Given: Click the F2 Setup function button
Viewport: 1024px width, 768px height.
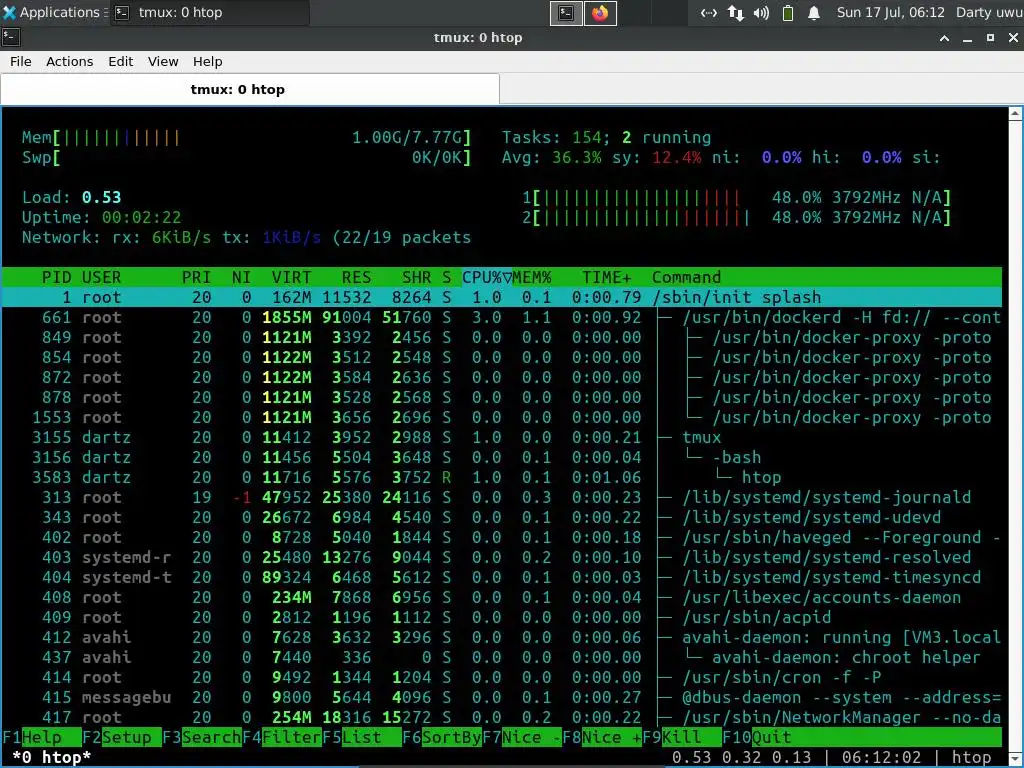Looking at the screenshot, I should click(x=121, y=737).
